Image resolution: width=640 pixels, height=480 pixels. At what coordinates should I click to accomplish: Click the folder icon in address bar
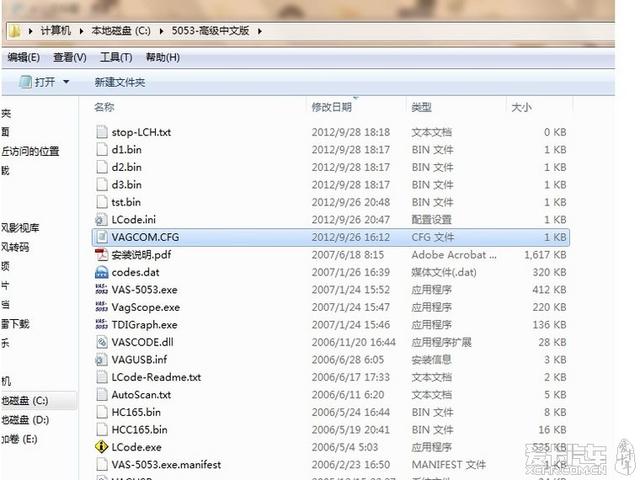(15, 31)
